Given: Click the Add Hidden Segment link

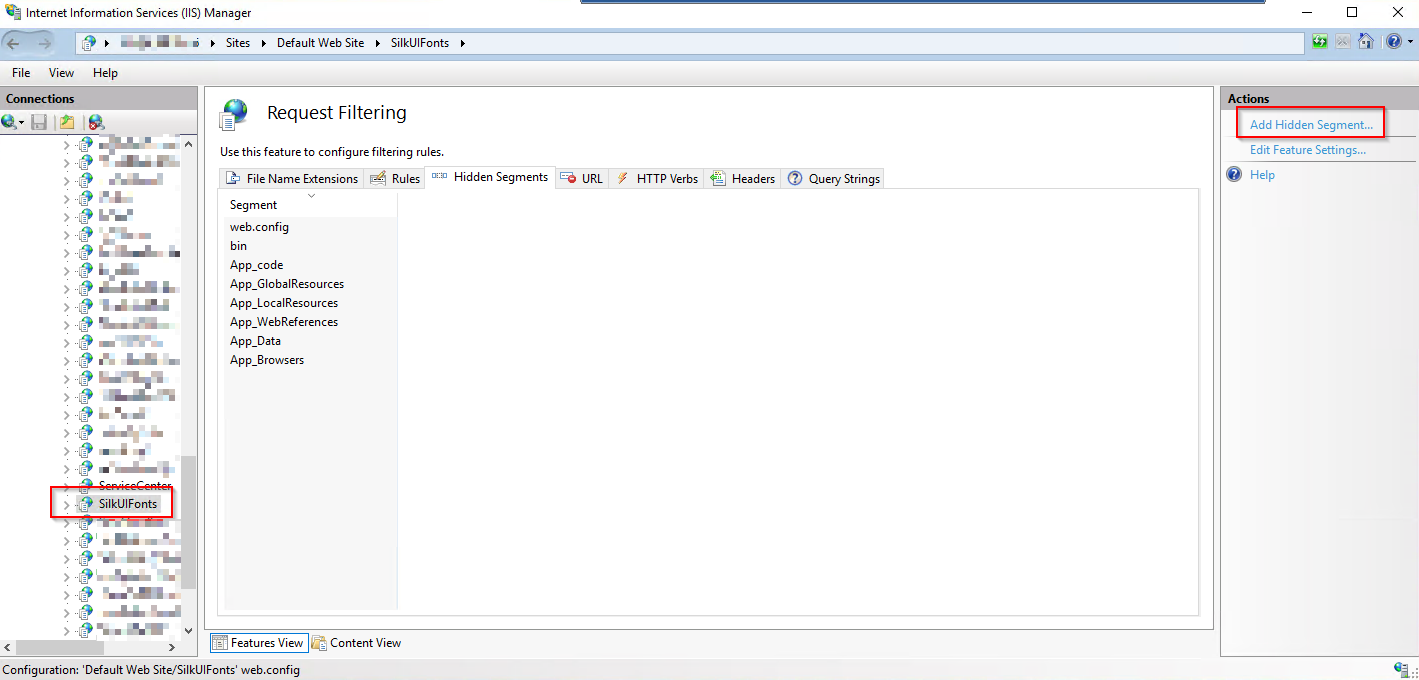Looking at the screenshot, I should pyautogui.click(x=1311, y=125).
